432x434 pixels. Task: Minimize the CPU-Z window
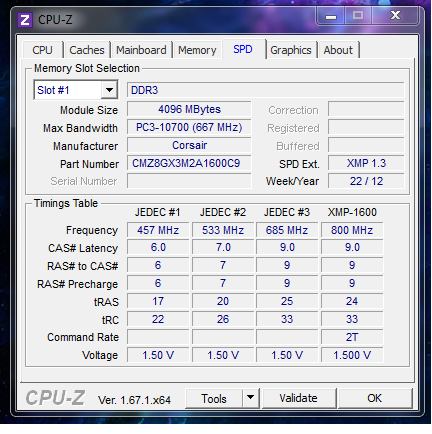(331, 16)
